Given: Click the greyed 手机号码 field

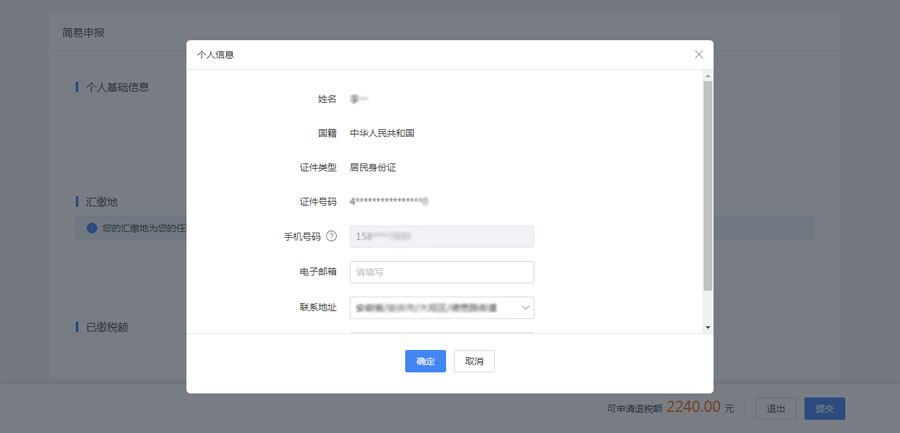Looking at the screenshot, I should tap(441, 237).
